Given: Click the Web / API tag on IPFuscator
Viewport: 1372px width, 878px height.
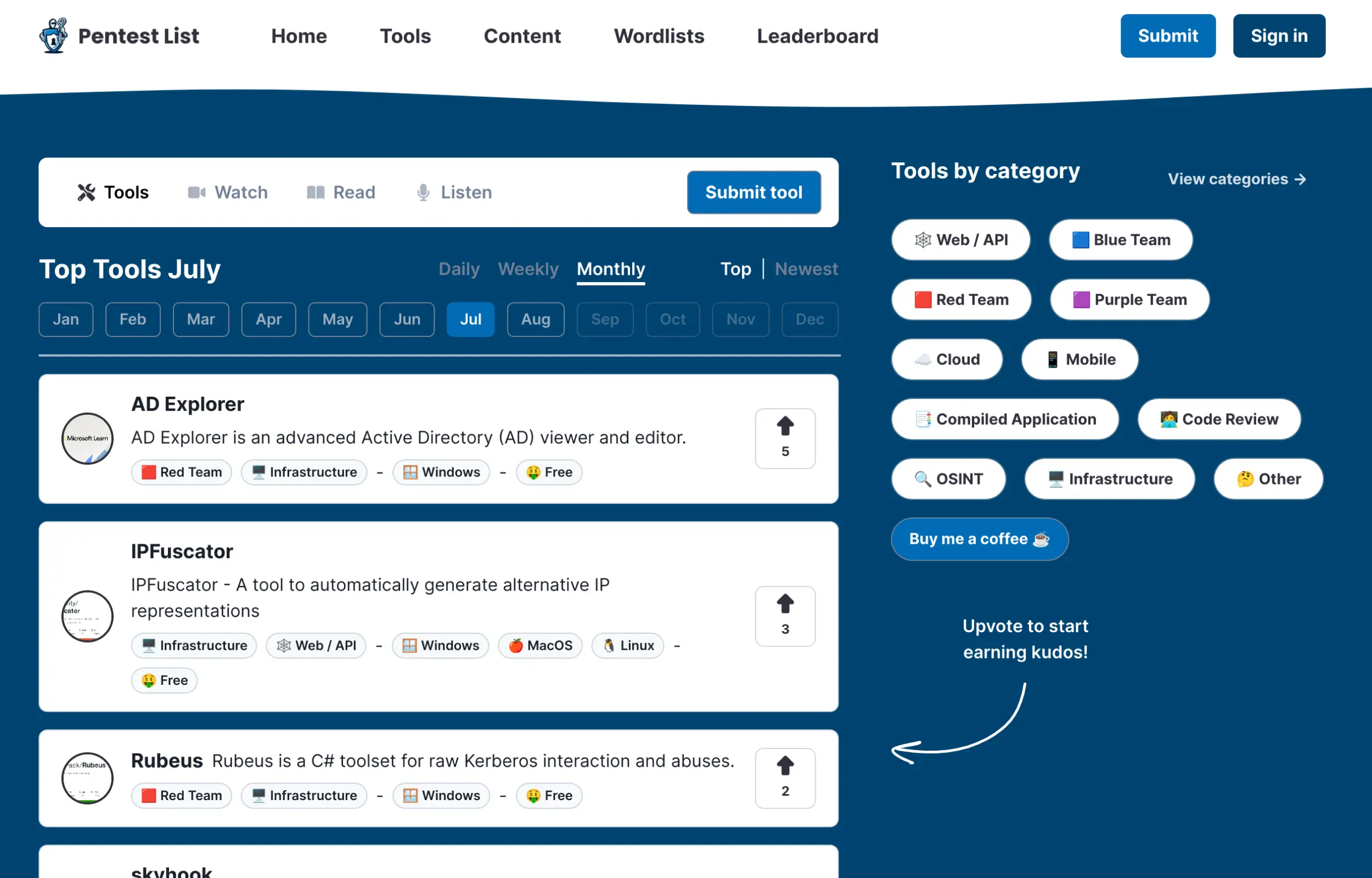Looking at the screenshot, I should point(316,645).
